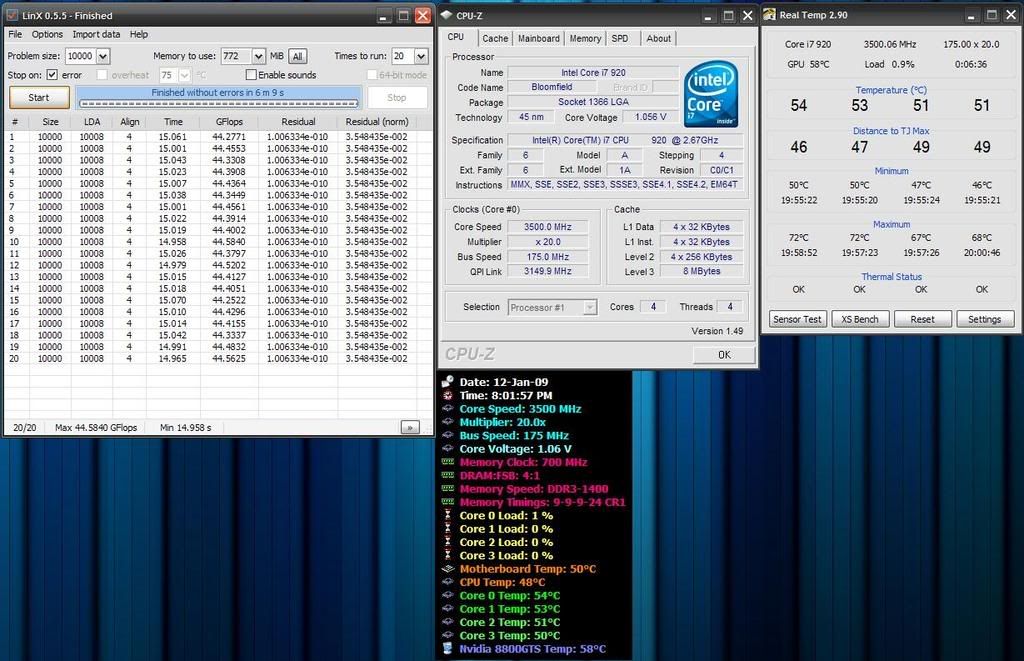Open the Import data menu
Viewport: 1024px width, 661px height.
(x=96, y=34)
